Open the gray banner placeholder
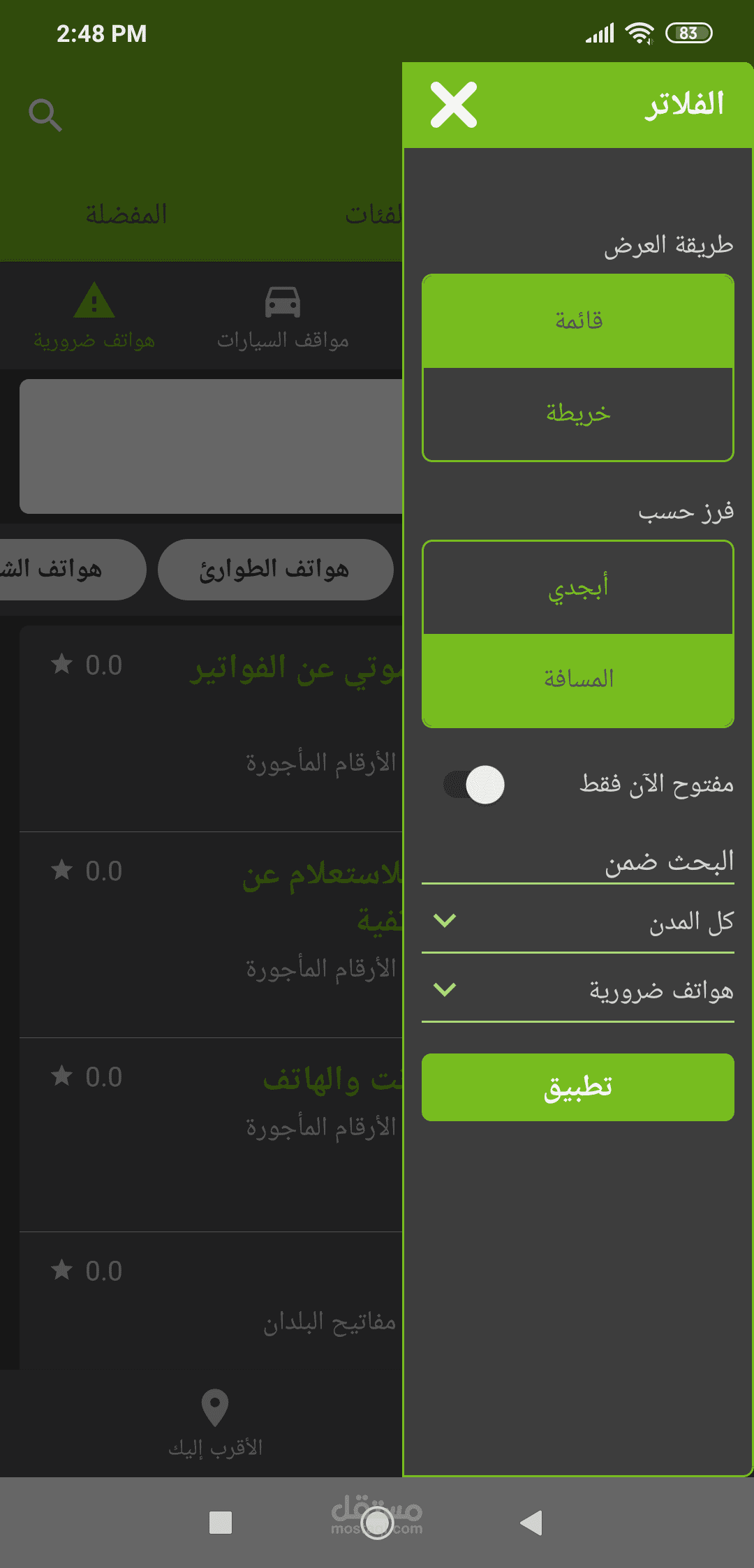 211,447
